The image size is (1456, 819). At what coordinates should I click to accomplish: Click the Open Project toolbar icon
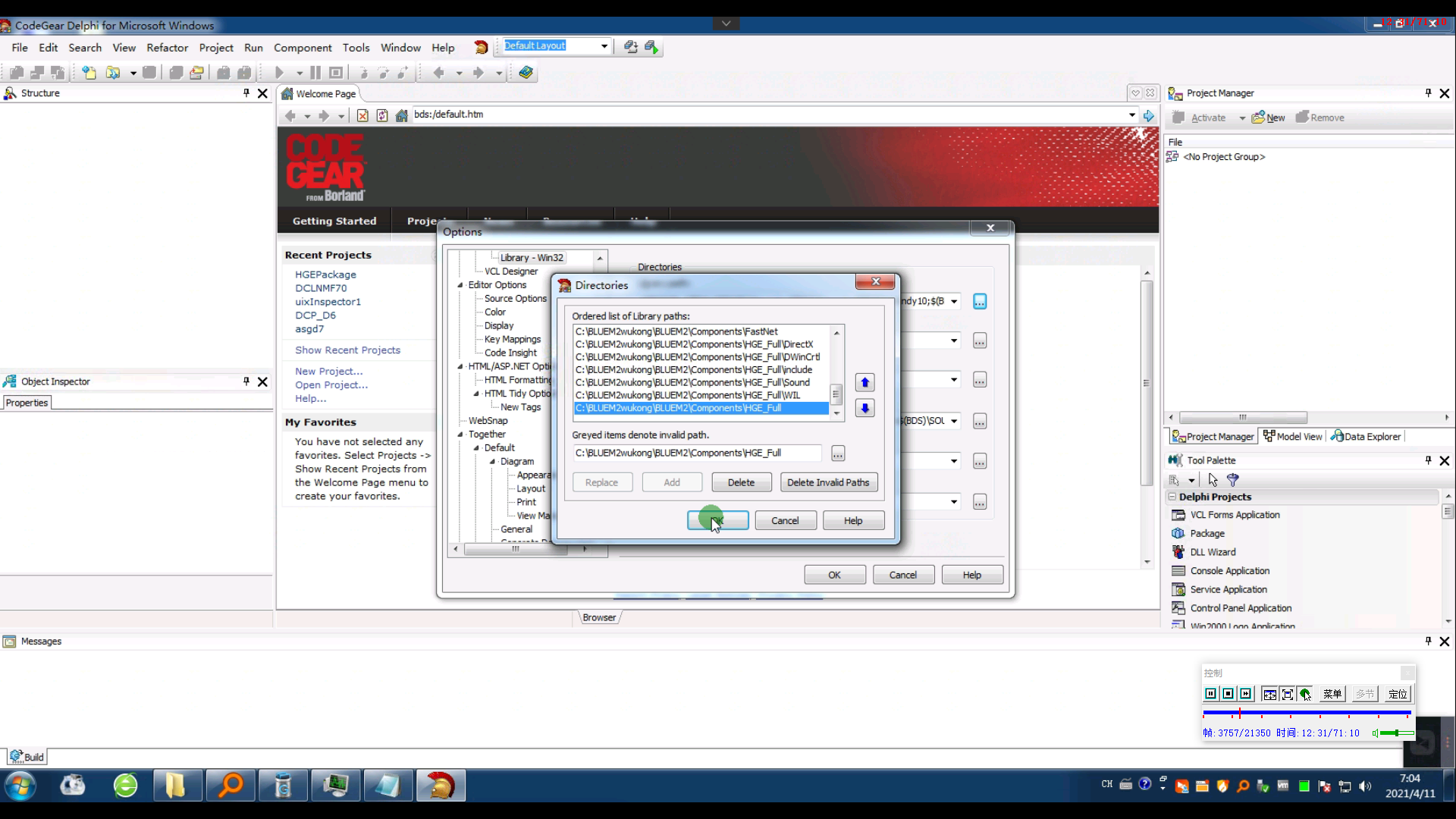[196, 73]
